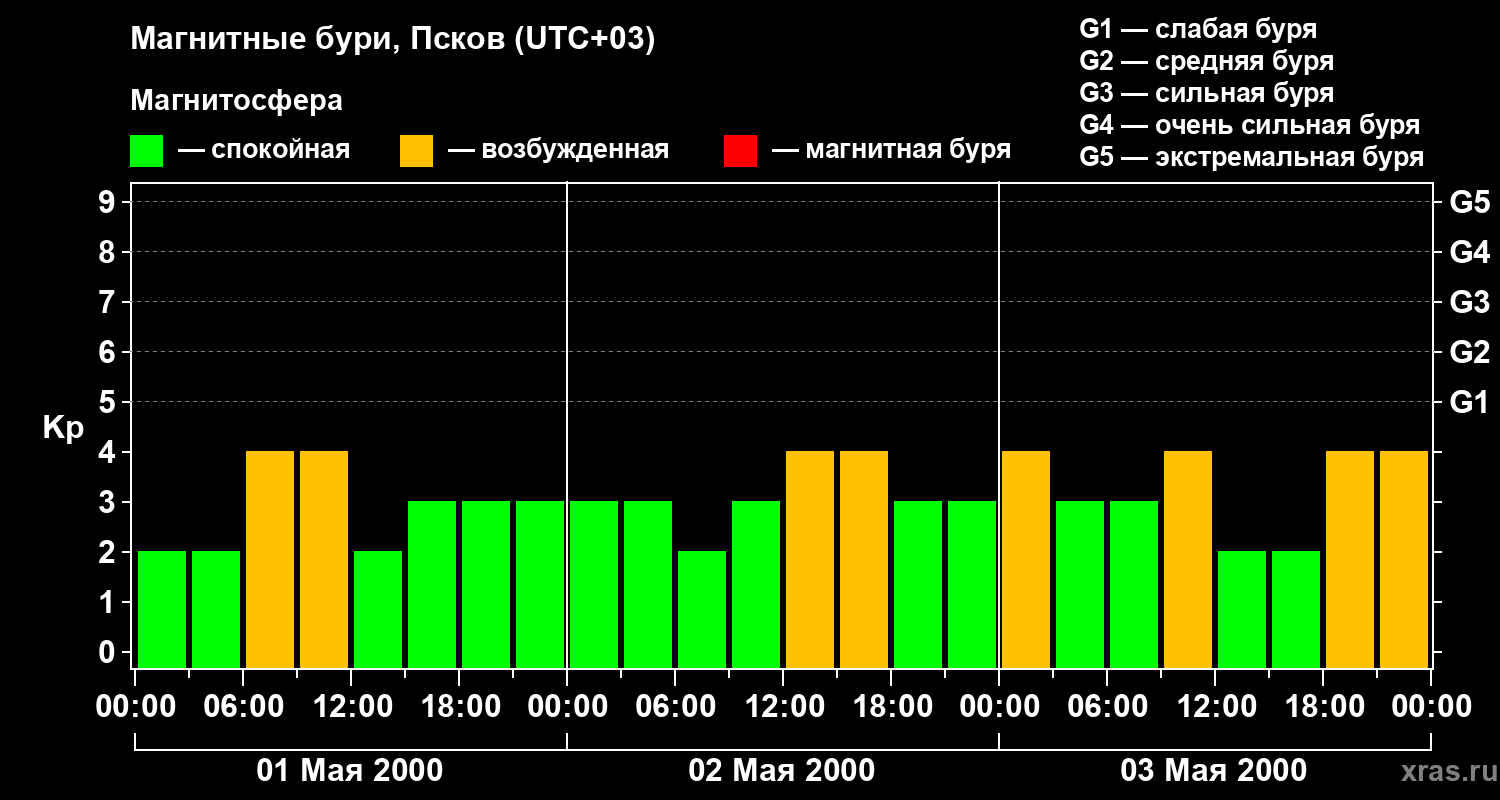Click the green 12:00–15:00 bar on 01 Мая
1500x800 pixels.
(378, 609)
